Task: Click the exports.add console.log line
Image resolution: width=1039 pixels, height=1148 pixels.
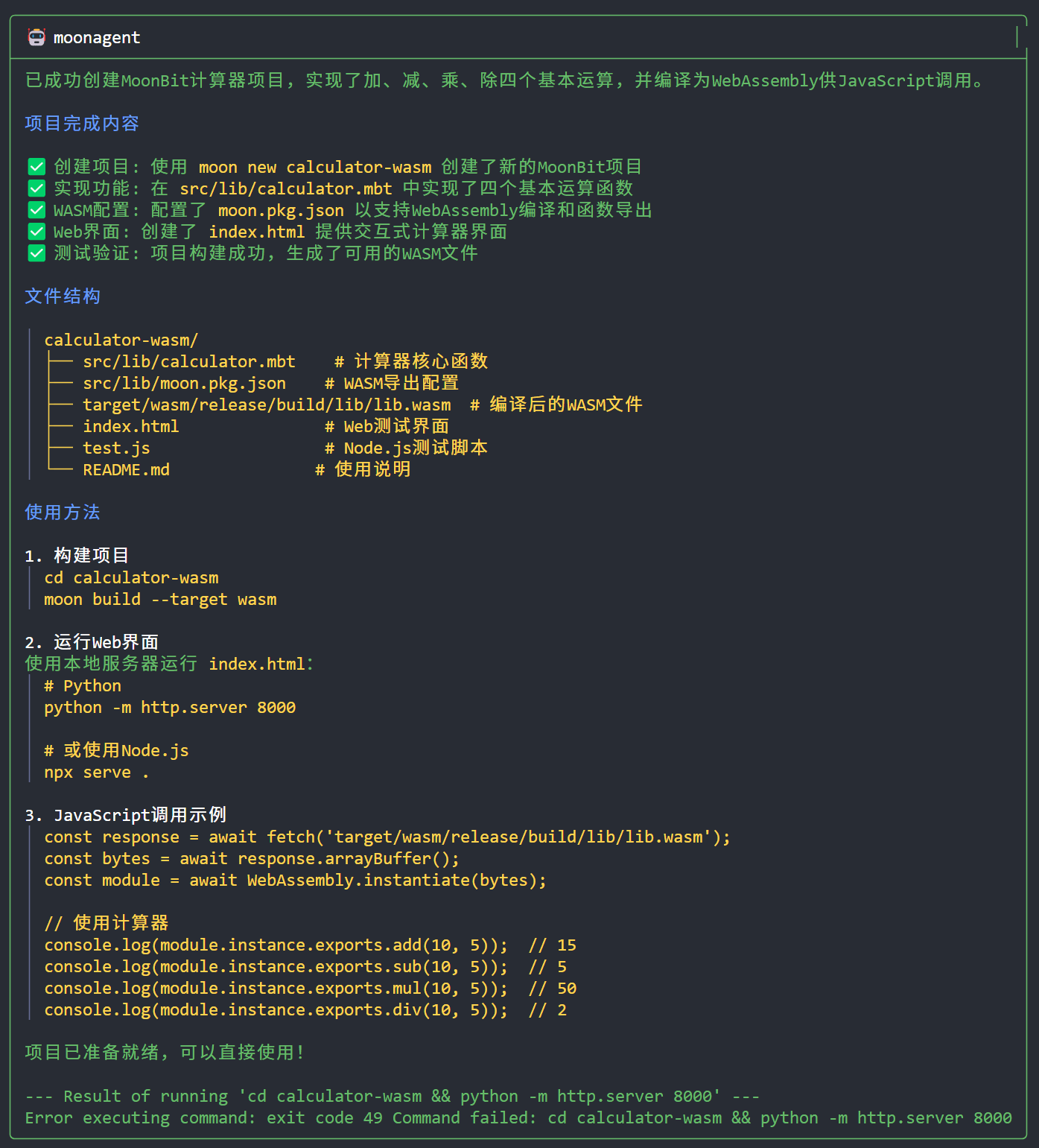Action: (x=276, y=945)
